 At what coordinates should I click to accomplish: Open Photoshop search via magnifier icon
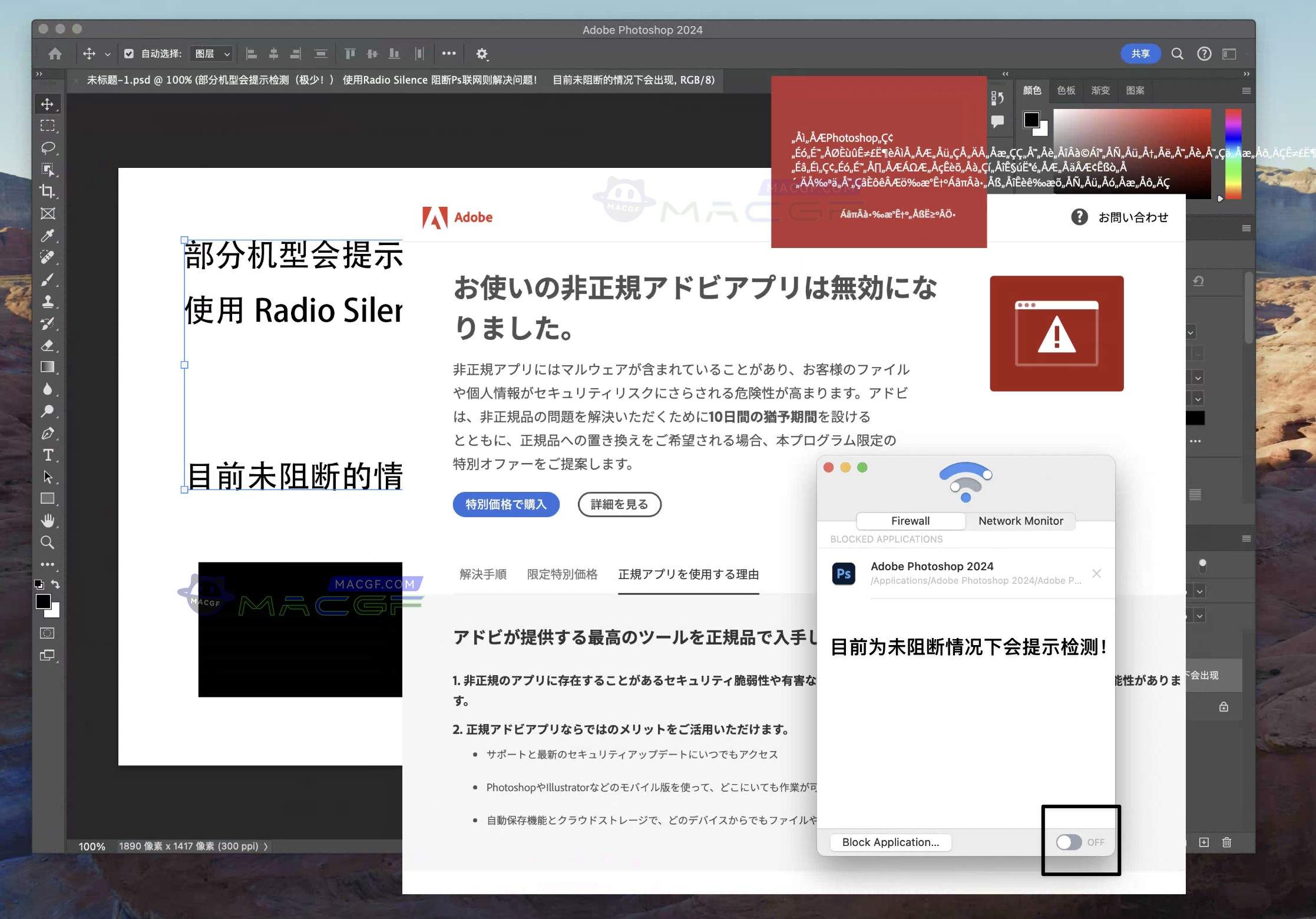1177,54
